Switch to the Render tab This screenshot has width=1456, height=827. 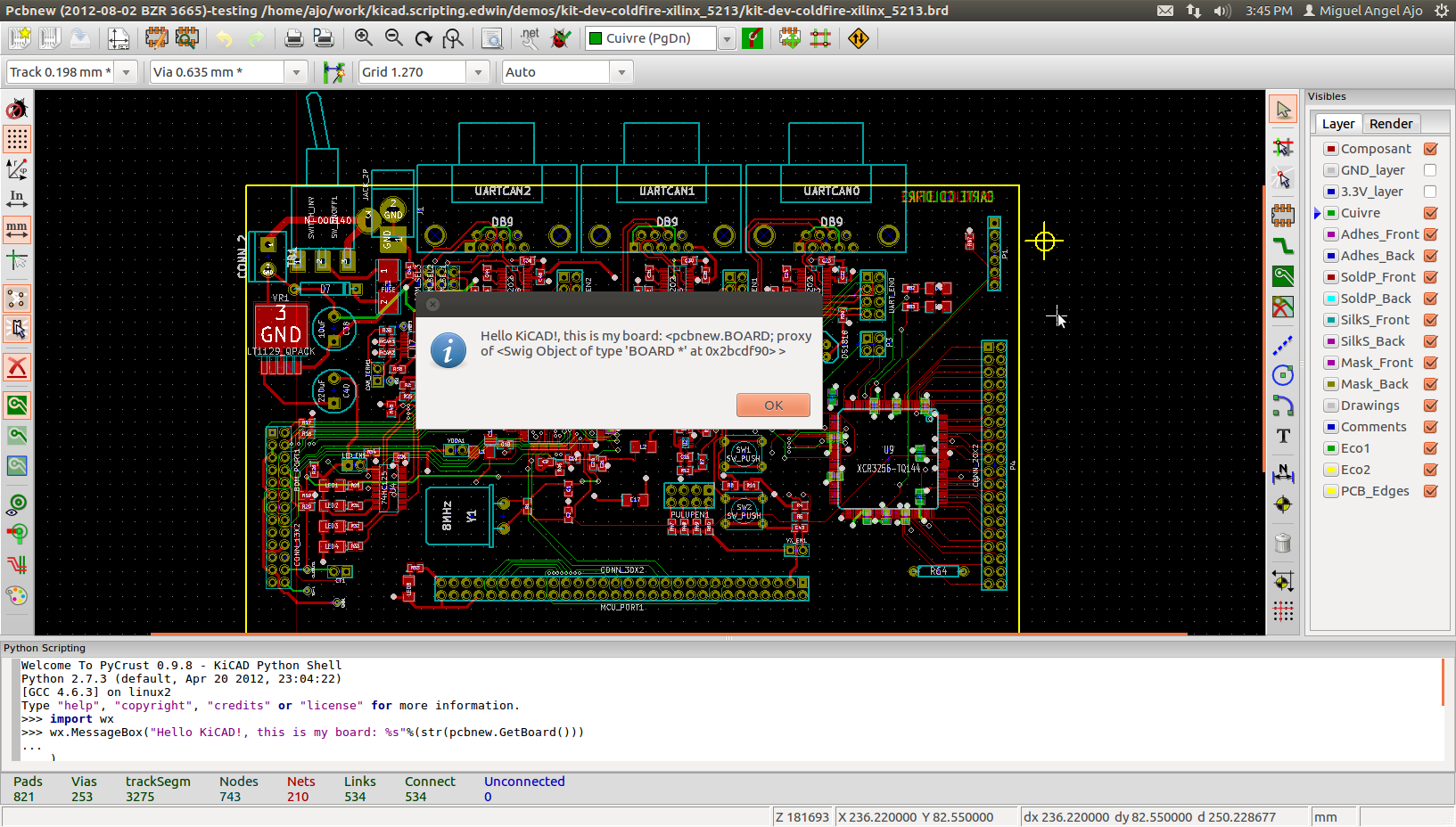coord(1390,124)
